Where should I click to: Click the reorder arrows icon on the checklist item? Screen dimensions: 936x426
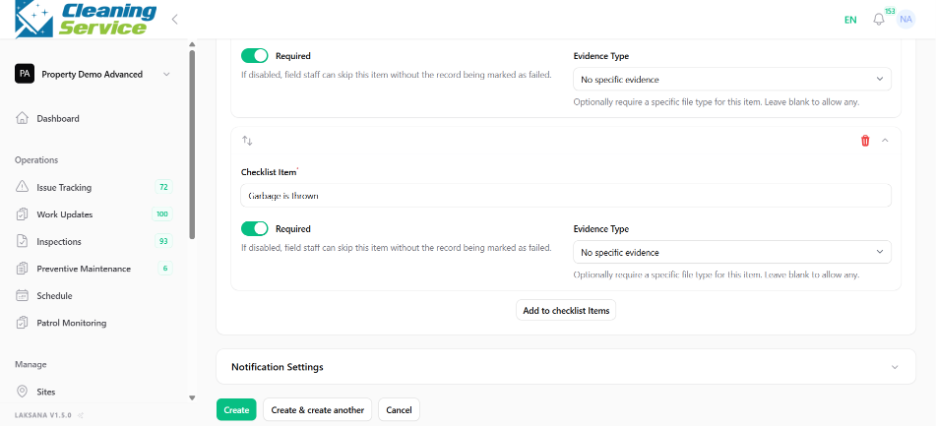247,141
